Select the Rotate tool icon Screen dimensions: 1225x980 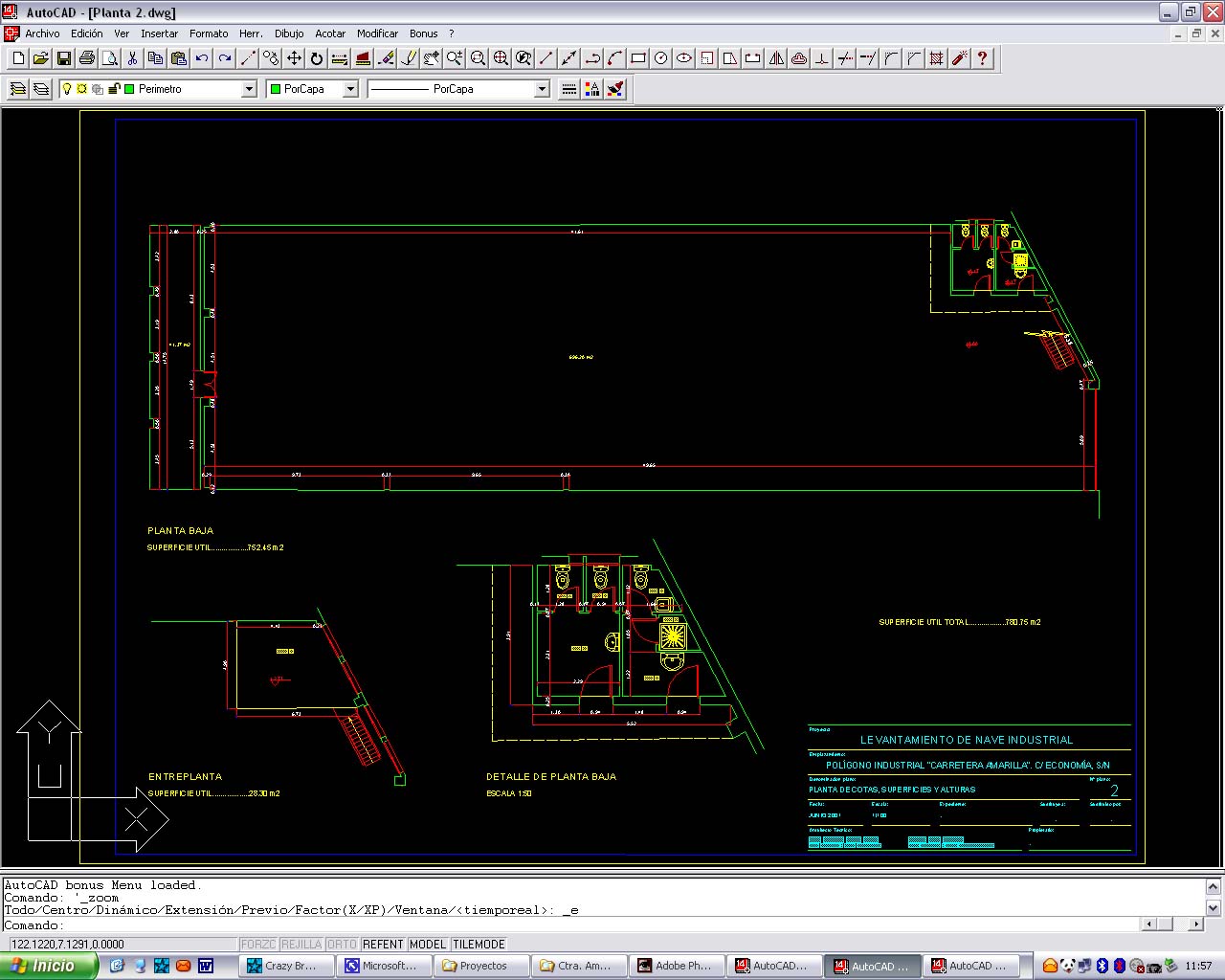pos(317,58)
